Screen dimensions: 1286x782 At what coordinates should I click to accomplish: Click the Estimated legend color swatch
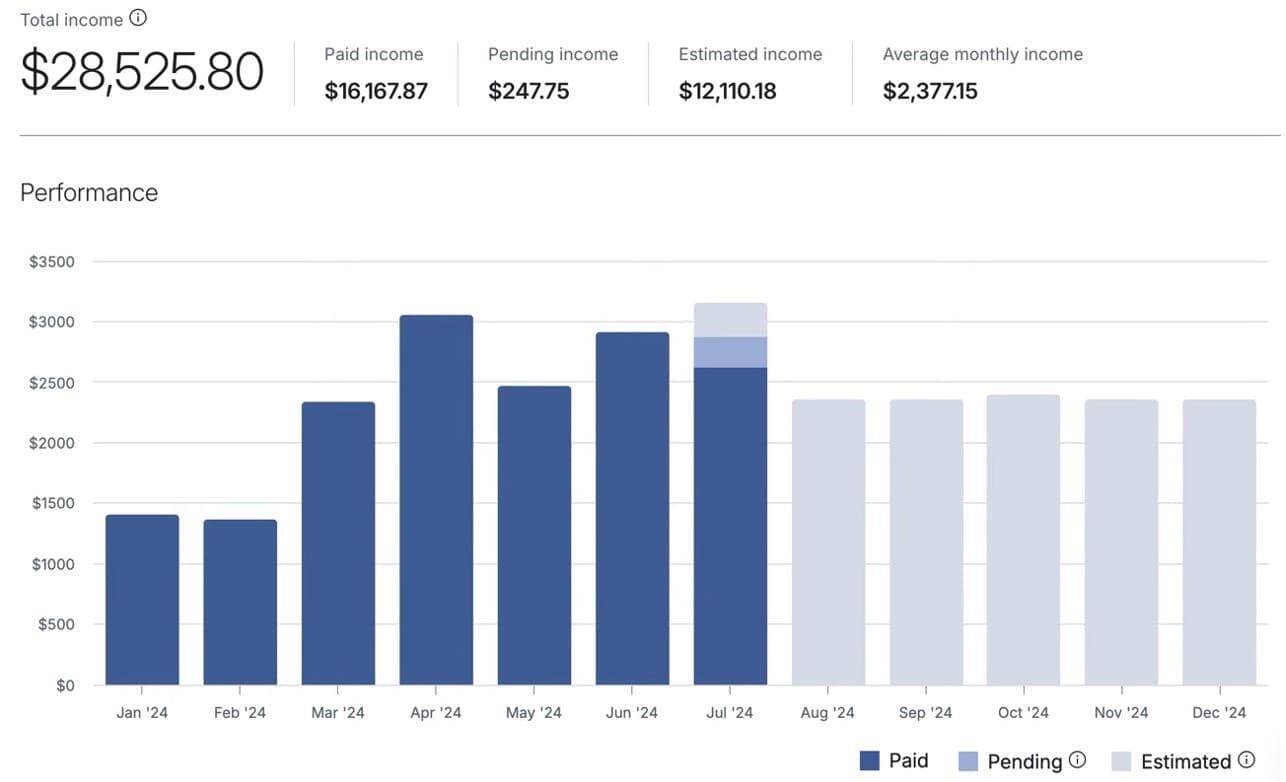coord(1121,761)
